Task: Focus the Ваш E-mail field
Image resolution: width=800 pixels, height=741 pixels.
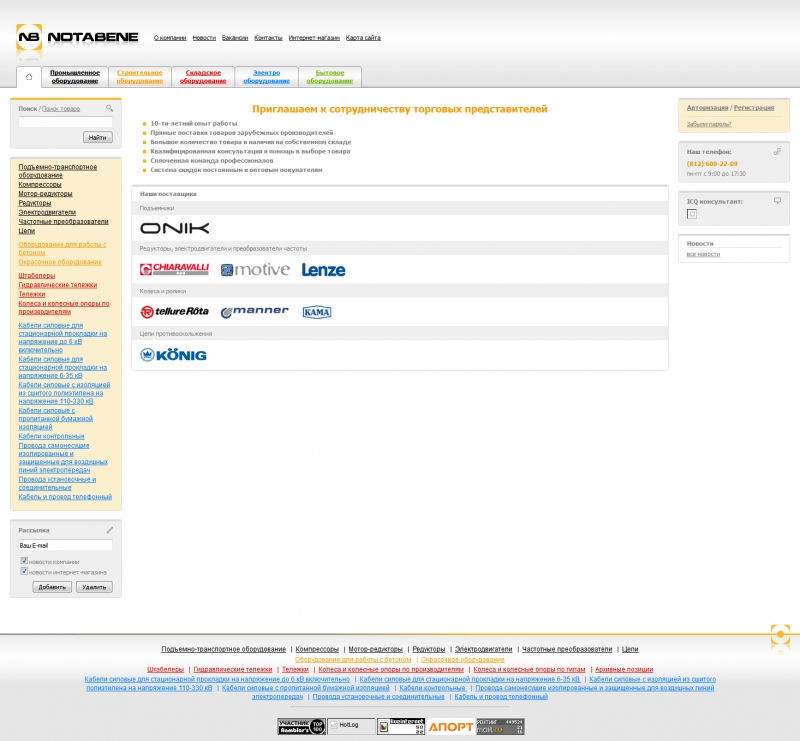Action: point(65,545)
